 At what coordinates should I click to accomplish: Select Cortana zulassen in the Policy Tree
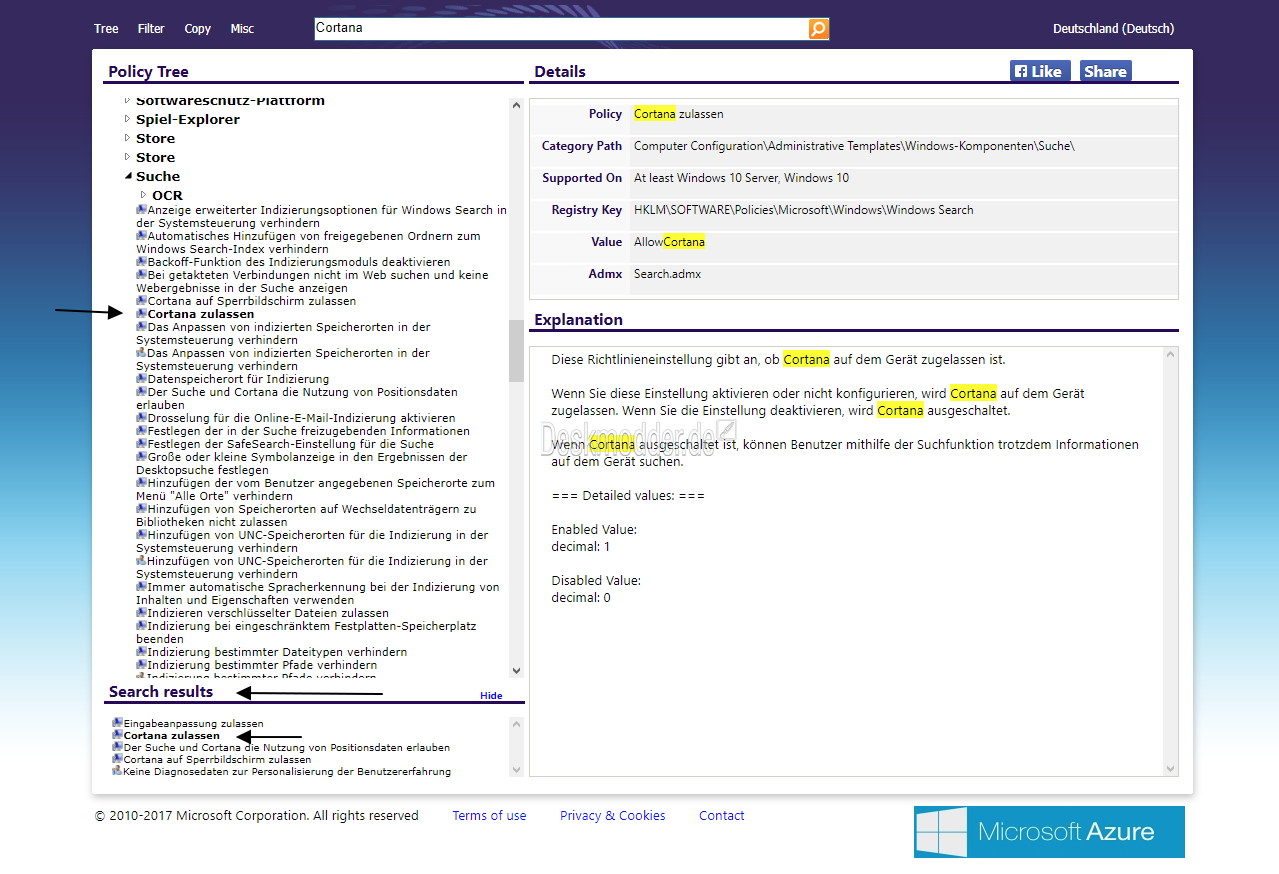pyautogui.click(x=201, y=314)
